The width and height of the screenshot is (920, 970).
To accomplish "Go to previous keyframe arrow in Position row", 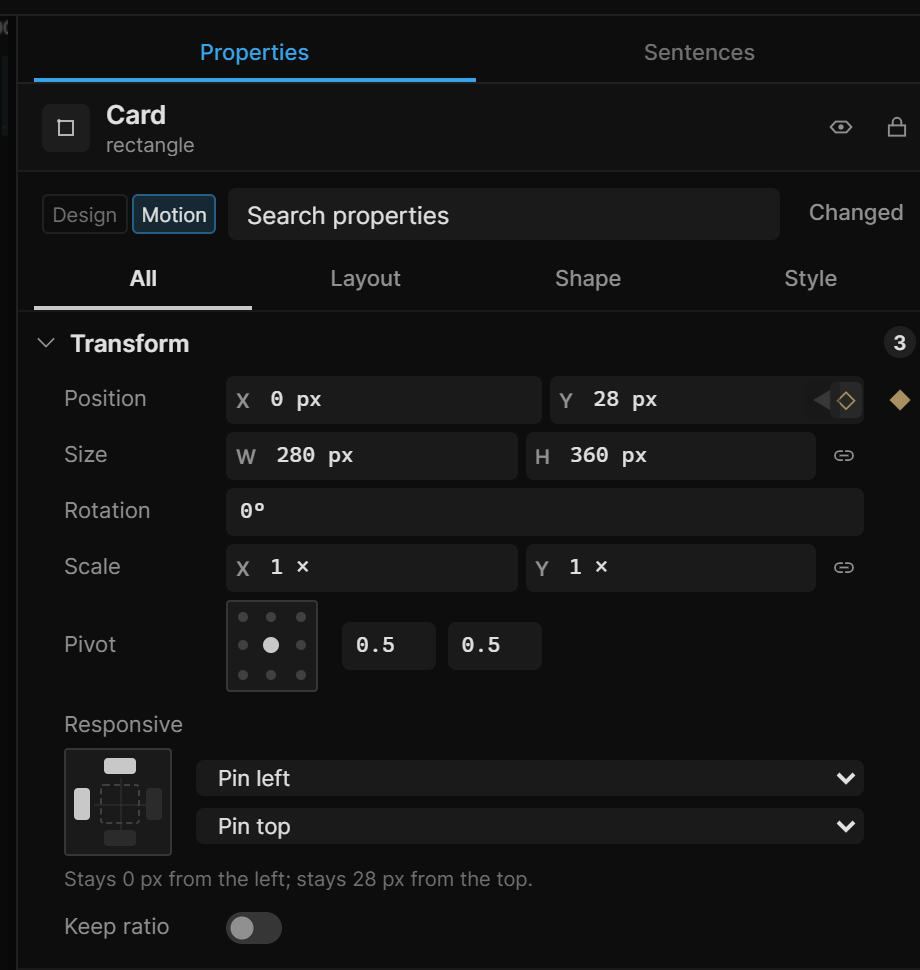I will coord(822,400).
